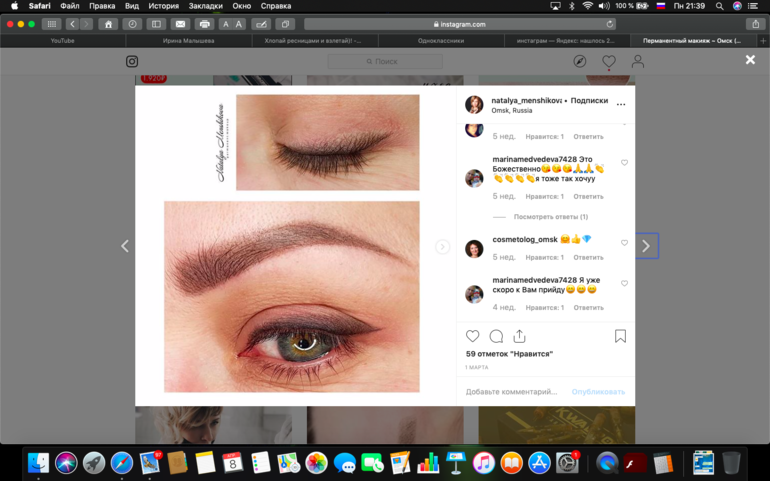
Task: Like the post with the heart icon
Action: 473,337
